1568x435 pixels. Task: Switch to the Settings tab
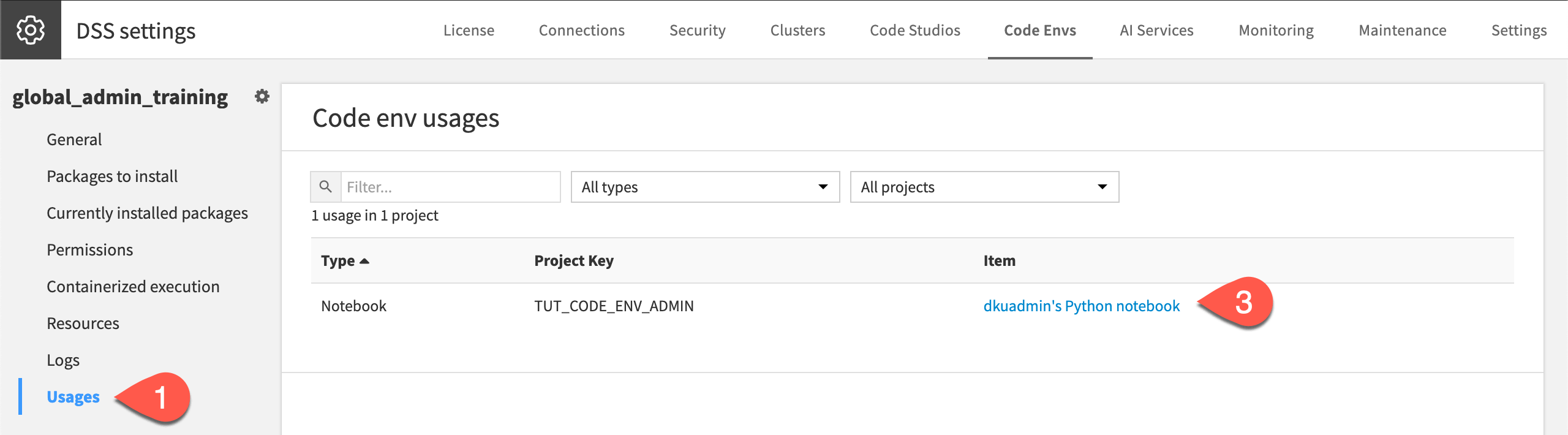[1519, 30]
